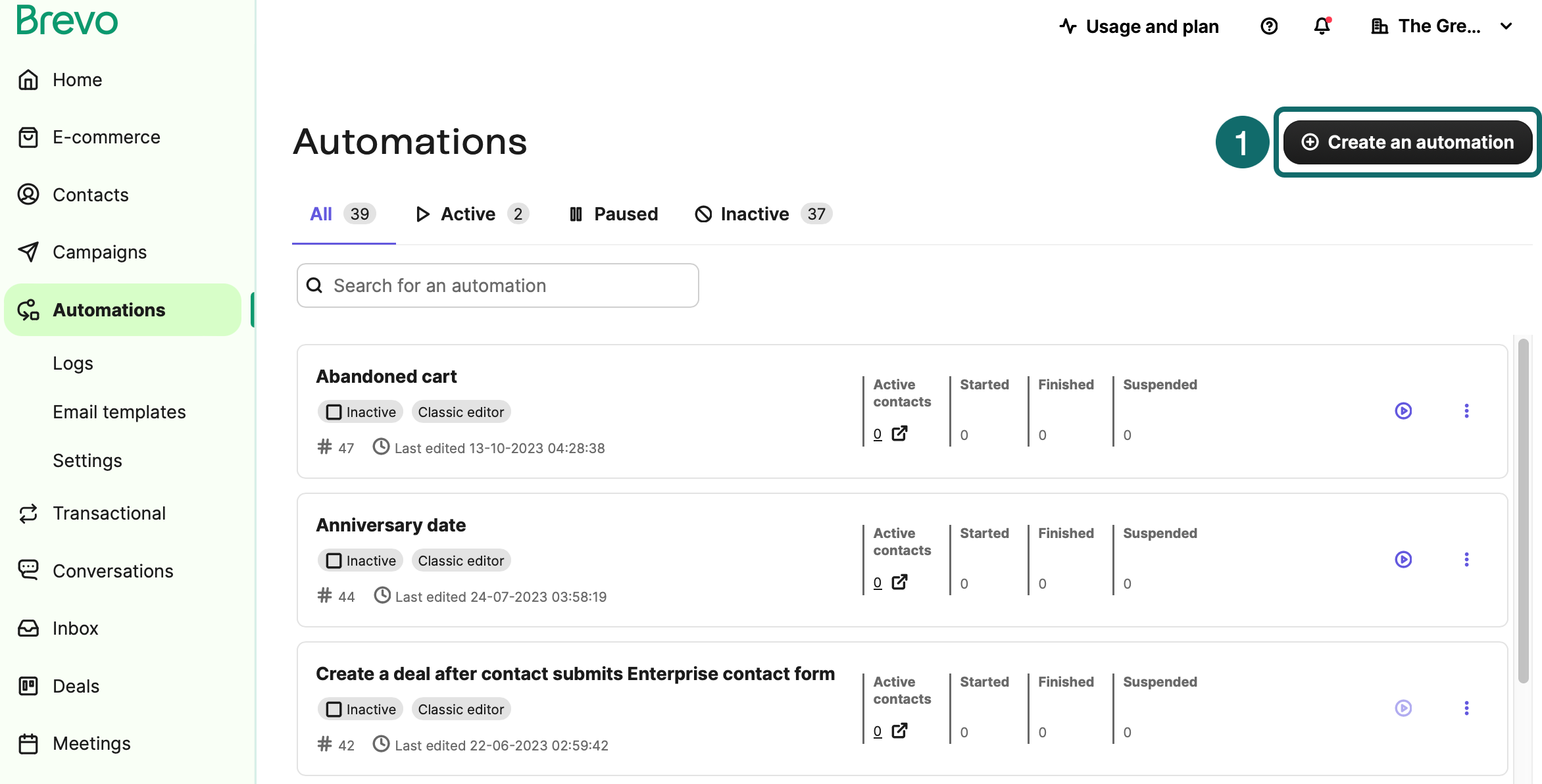This screenshot has height=784, width=1542.
Task: Activate the Abandoned cart automation play toggle
Action: coord(1403,411)
